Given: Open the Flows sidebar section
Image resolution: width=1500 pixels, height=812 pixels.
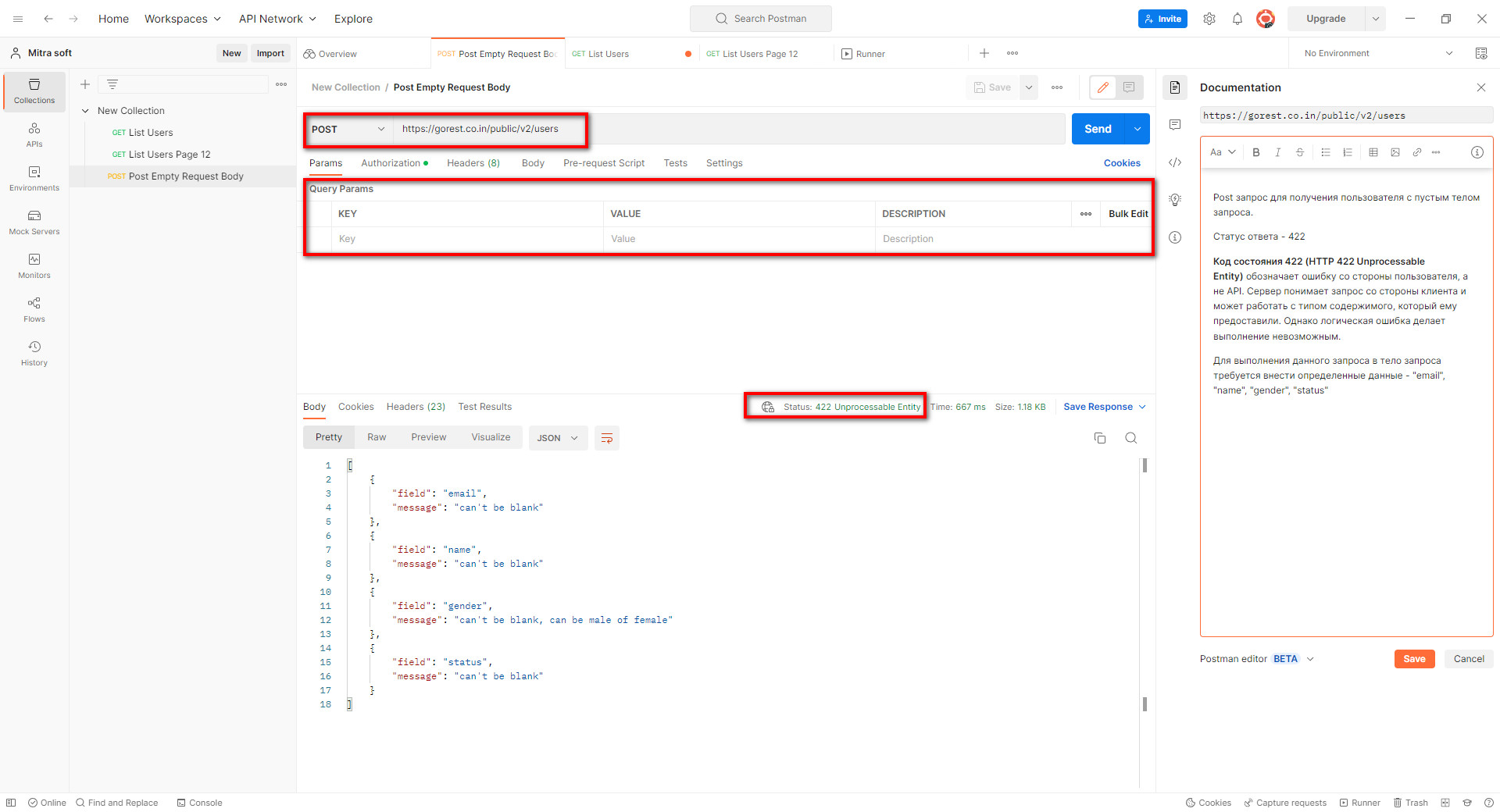Looking at the screenshot, I should click(x=34, y=310).
